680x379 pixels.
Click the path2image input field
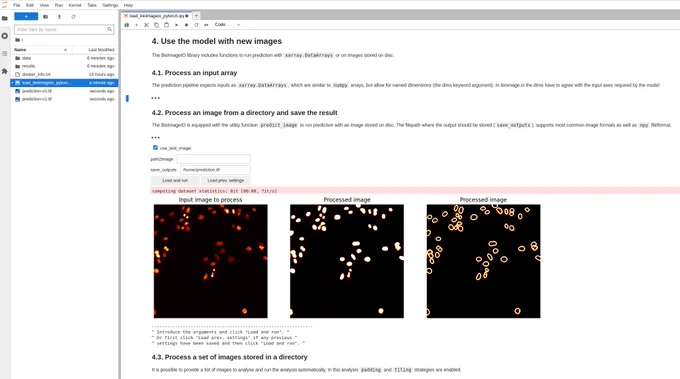[213, 159]
